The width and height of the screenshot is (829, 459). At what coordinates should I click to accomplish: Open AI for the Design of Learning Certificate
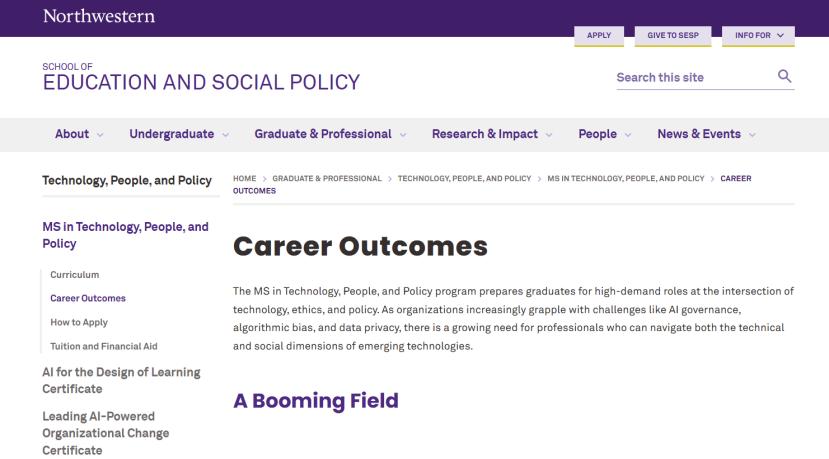tap(120, 380)
